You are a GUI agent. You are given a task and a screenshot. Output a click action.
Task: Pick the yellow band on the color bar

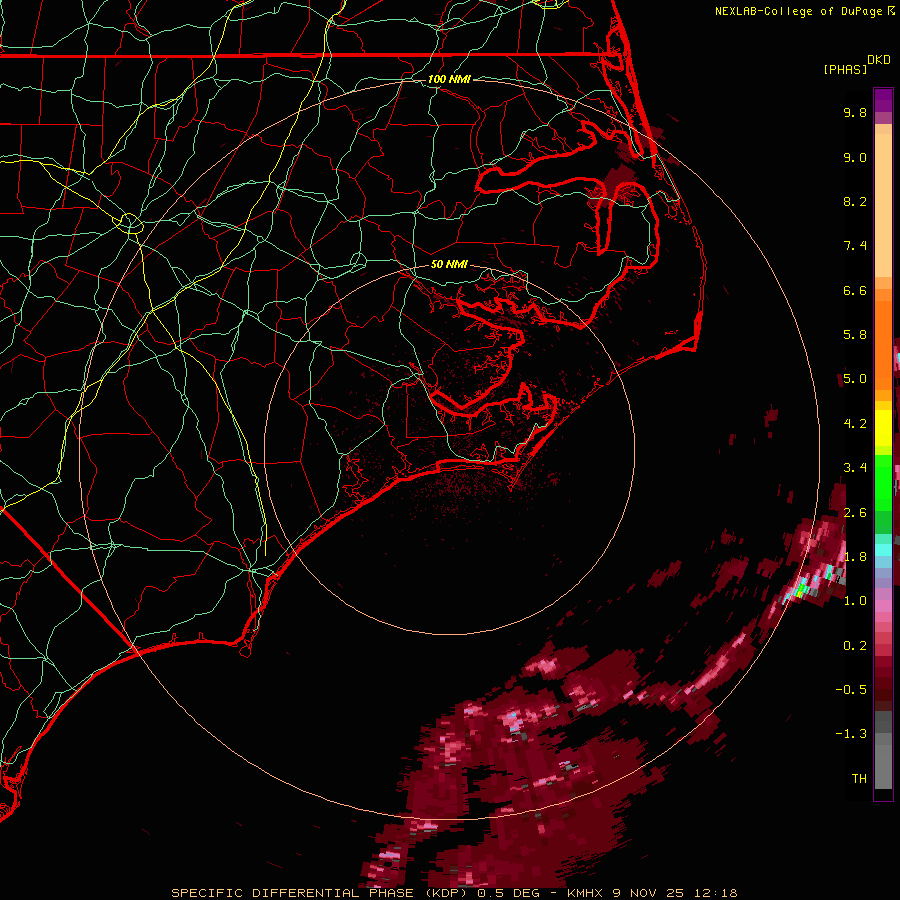click(x=883, y=428)
